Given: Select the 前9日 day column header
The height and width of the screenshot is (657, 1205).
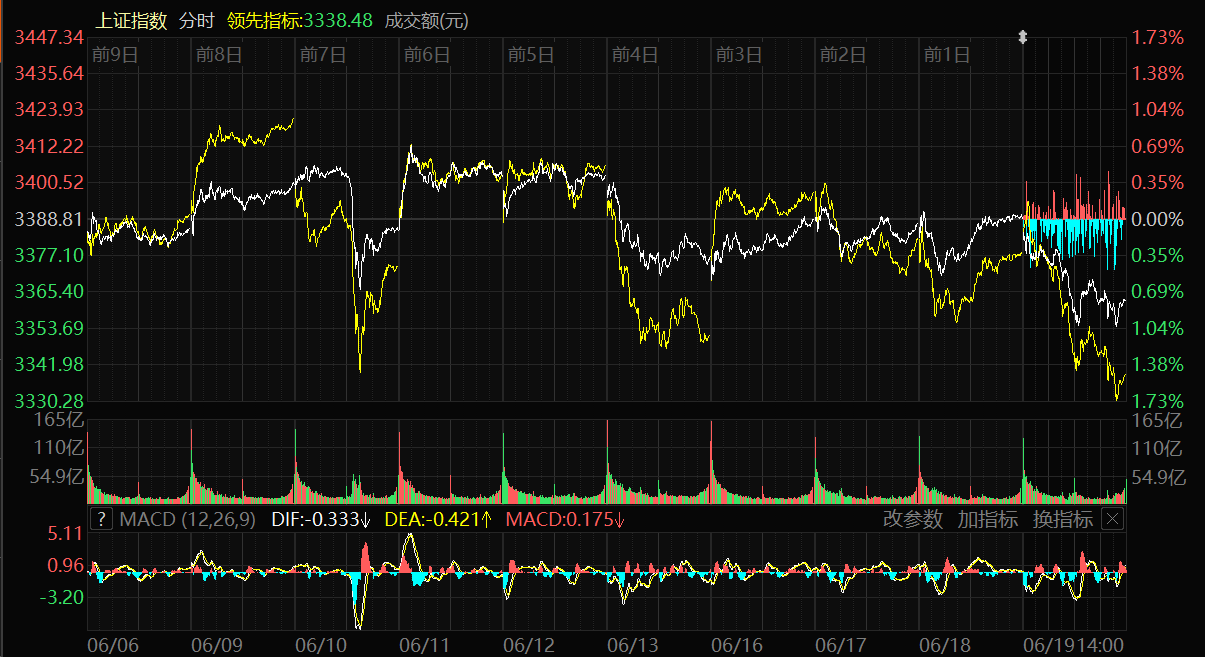Looking at the screenshot, I should pyautogui.click(x=114, y=55).
